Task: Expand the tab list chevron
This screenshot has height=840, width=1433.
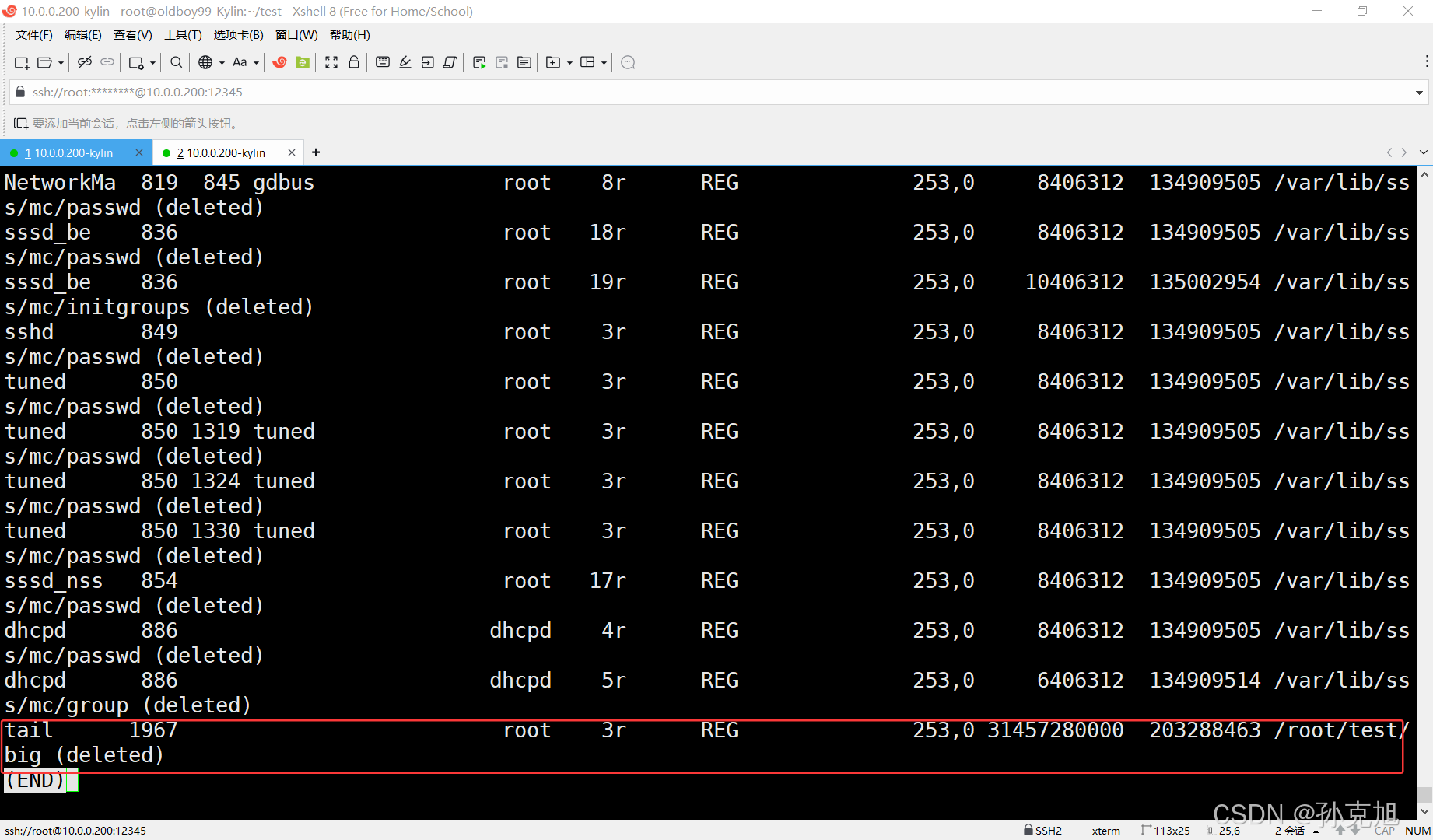Action: click(x=1424, y=152)
